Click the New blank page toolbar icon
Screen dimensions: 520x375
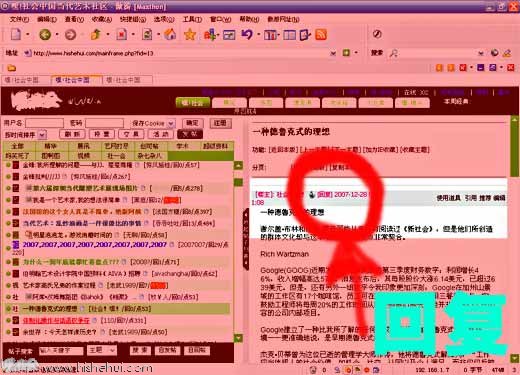pos(16,34)
